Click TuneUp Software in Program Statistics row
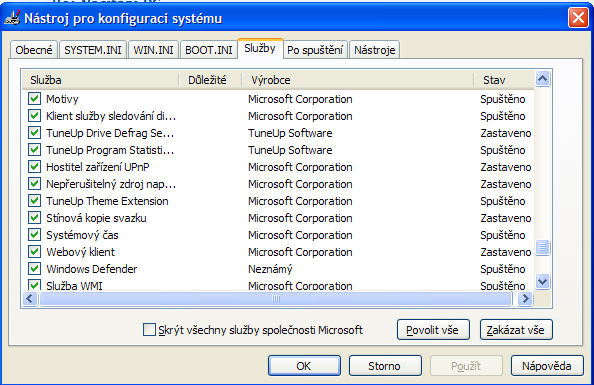Screen dimensions: 594x385 (290, 150)
